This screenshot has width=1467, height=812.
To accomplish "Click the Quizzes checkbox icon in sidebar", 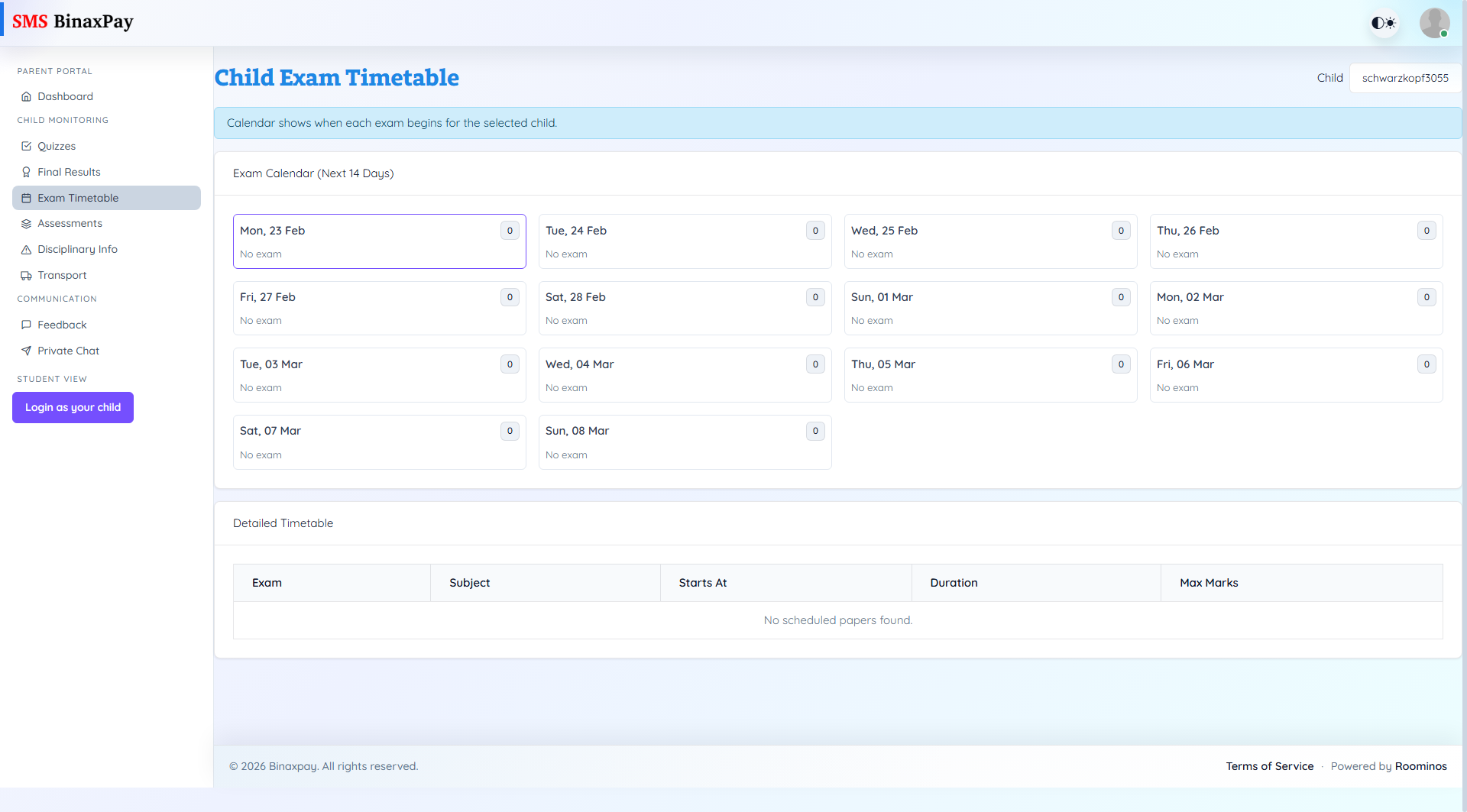I will tap(26, 146).
